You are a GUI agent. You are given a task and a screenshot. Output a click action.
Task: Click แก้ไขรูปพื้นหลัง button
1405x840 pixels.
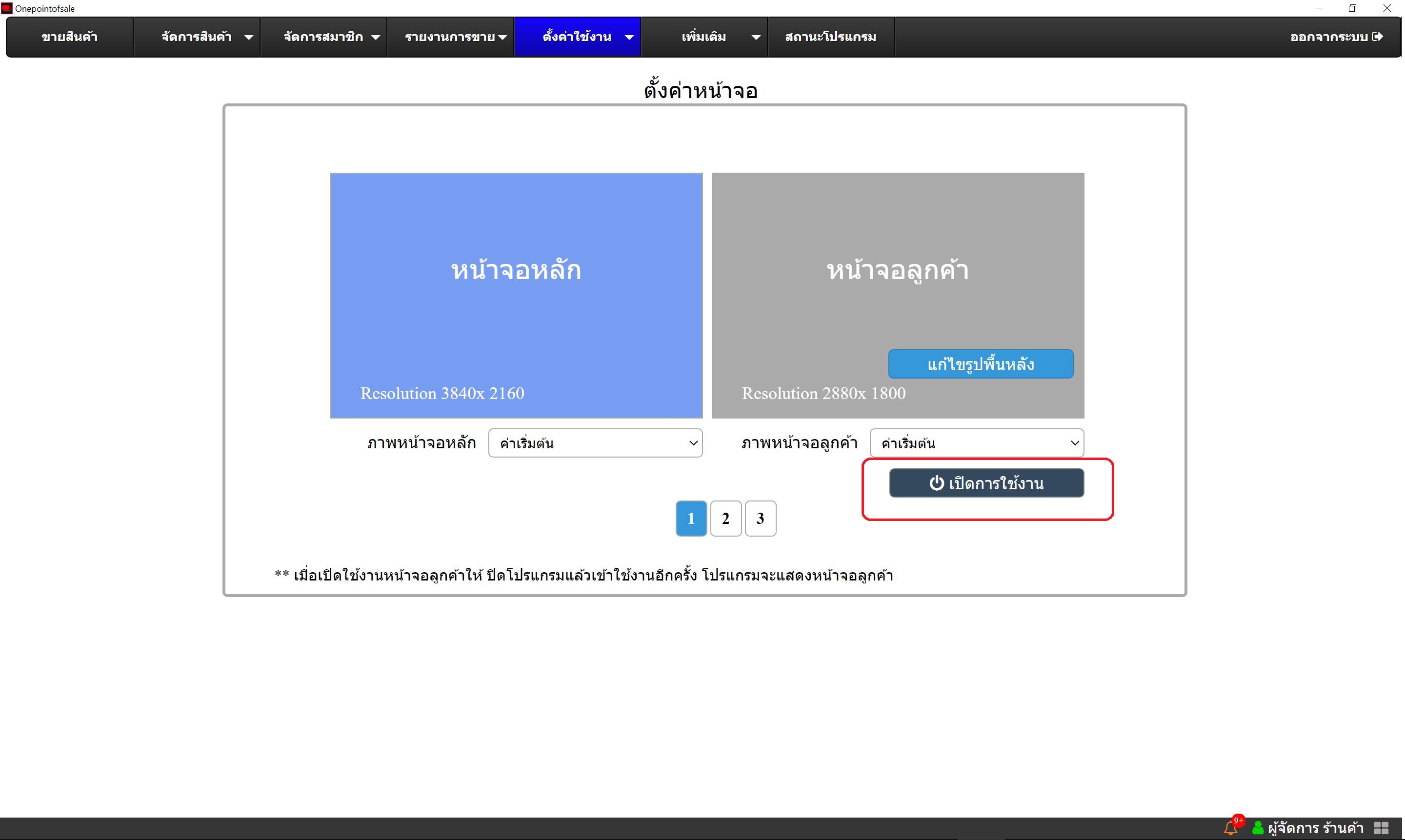pos(981,364)
